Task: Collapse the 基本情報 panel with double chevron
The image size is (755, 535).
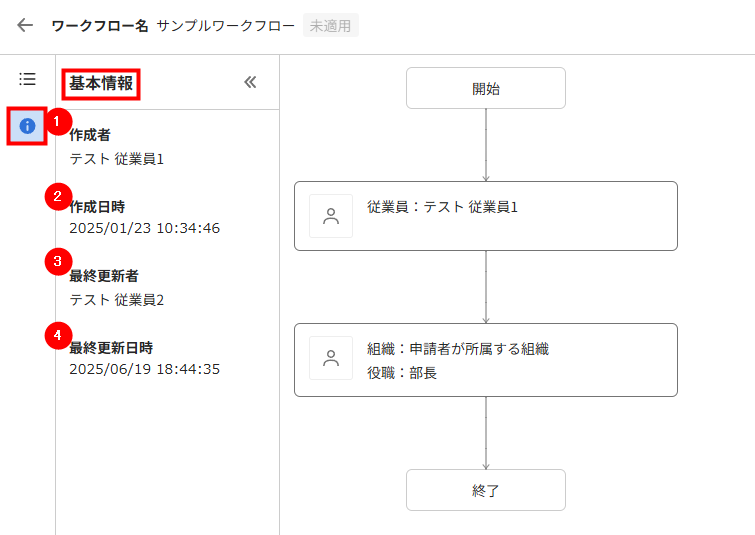Action: click(x=250, y=82)
